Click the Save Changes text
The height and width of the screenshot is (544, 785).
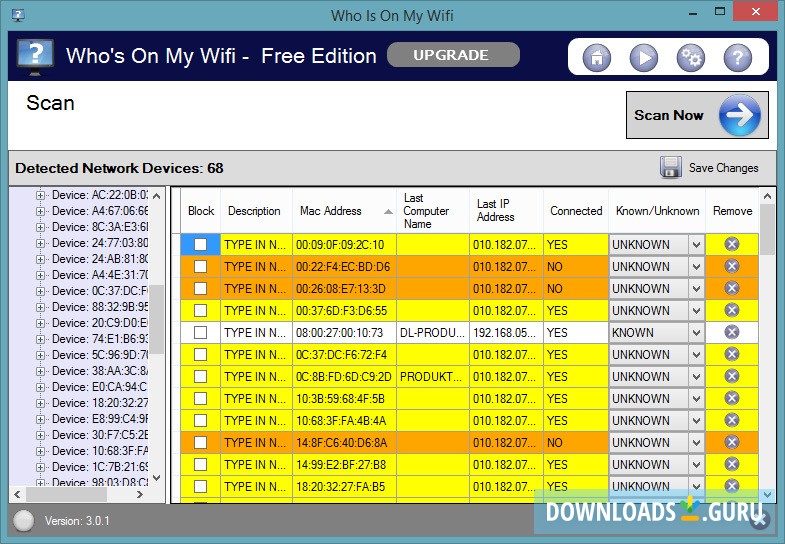click(723, 168)
